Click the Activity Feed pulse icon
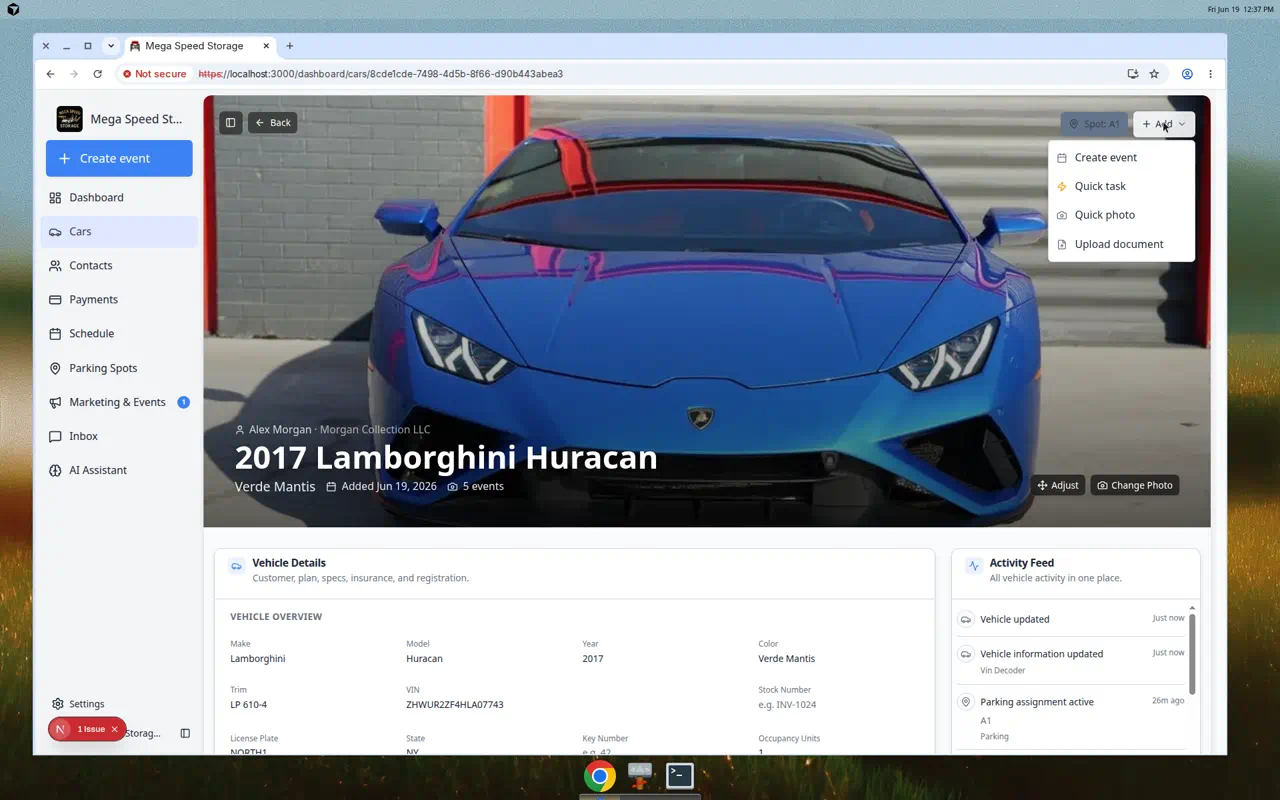Image resolution: width=1280 pixels, height=800 pixels. 974,566
